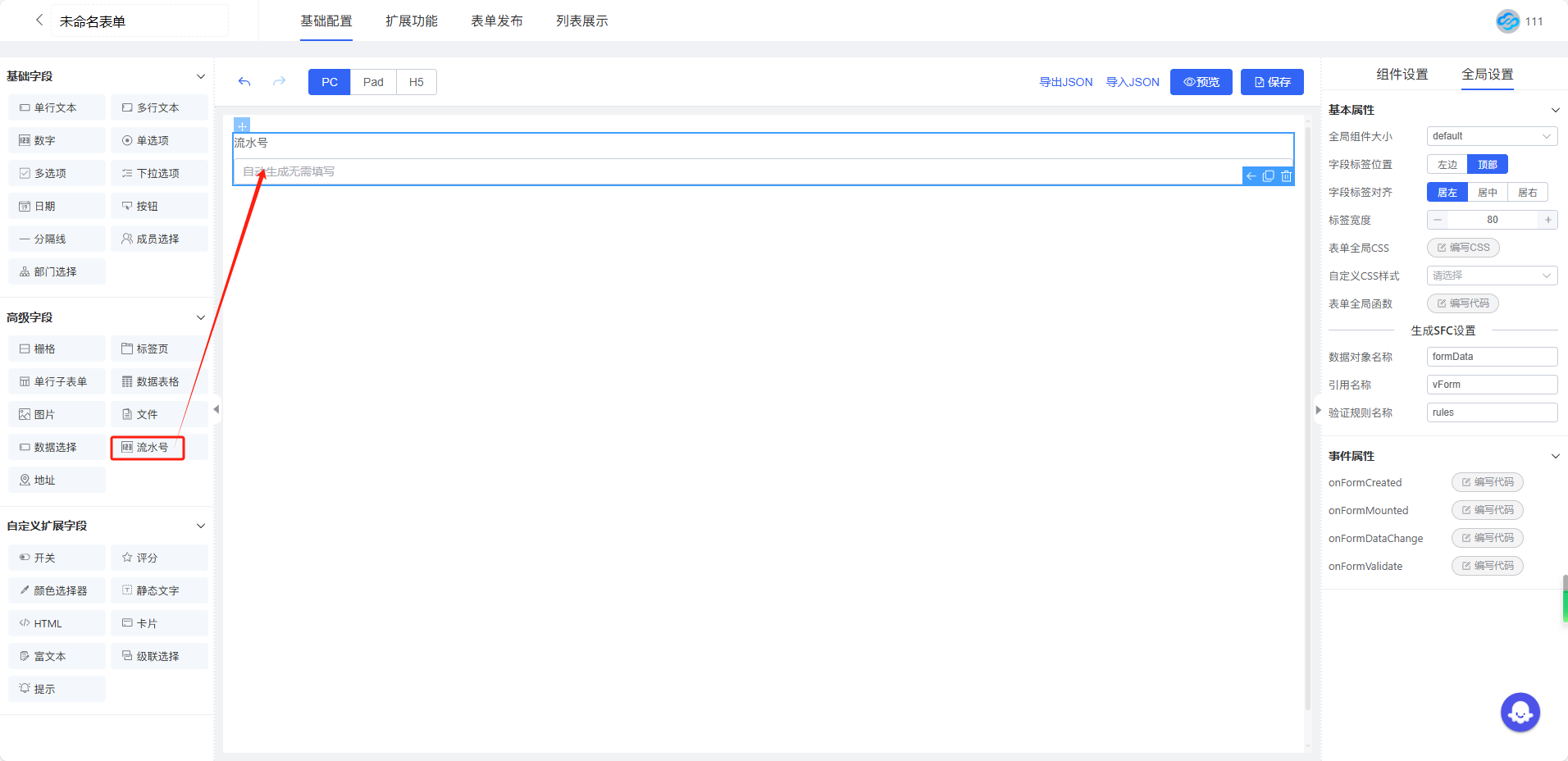Switch to the 扩展功能 tab
1568x761 pixels.
[x=412, y=21]
